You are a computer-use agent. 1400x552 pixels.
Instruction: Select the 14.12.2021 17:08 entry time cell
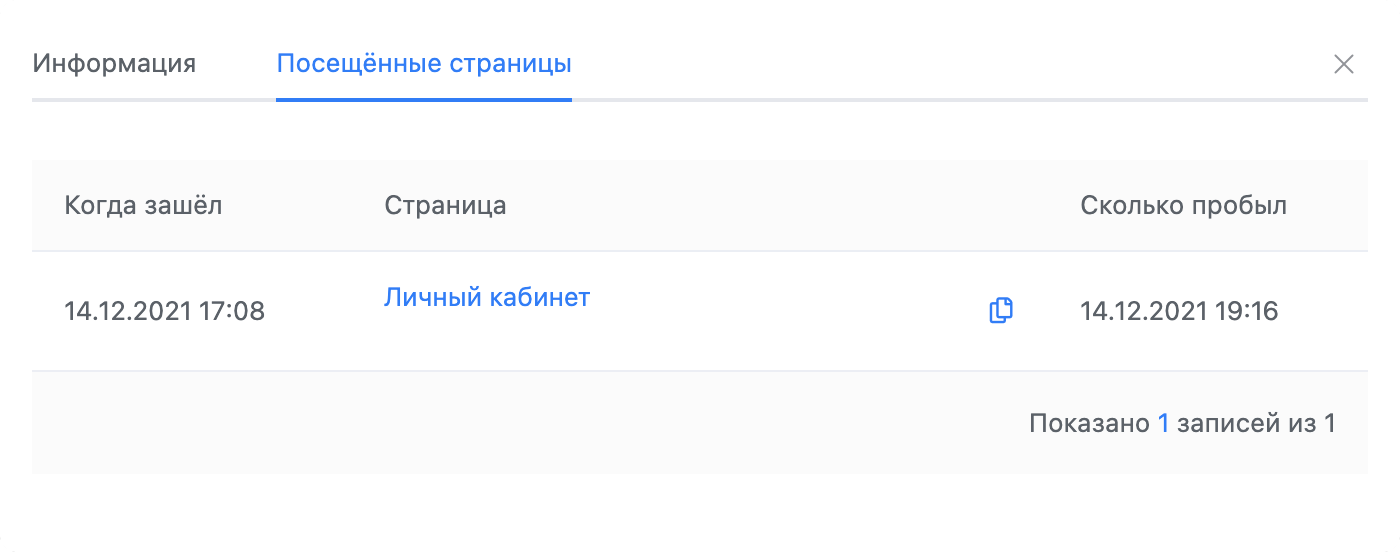[165, 311]
